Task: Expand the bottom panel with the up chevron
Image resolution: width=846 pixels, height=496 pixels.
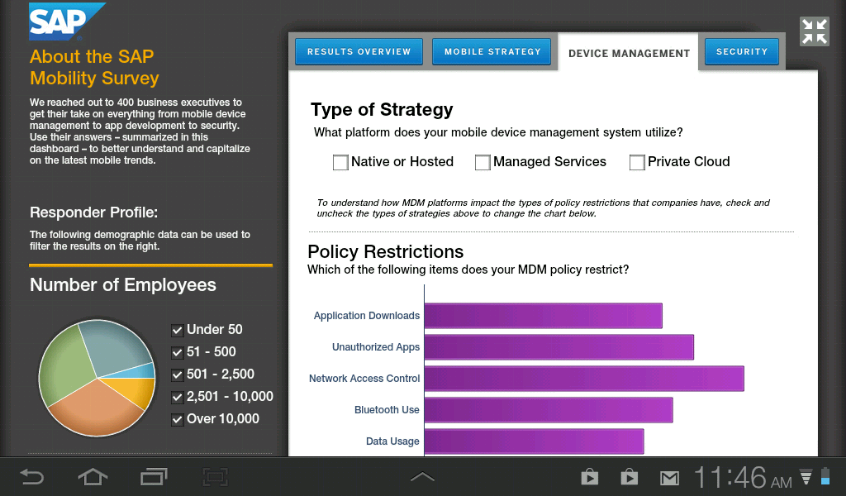Action: coord(422,477)
